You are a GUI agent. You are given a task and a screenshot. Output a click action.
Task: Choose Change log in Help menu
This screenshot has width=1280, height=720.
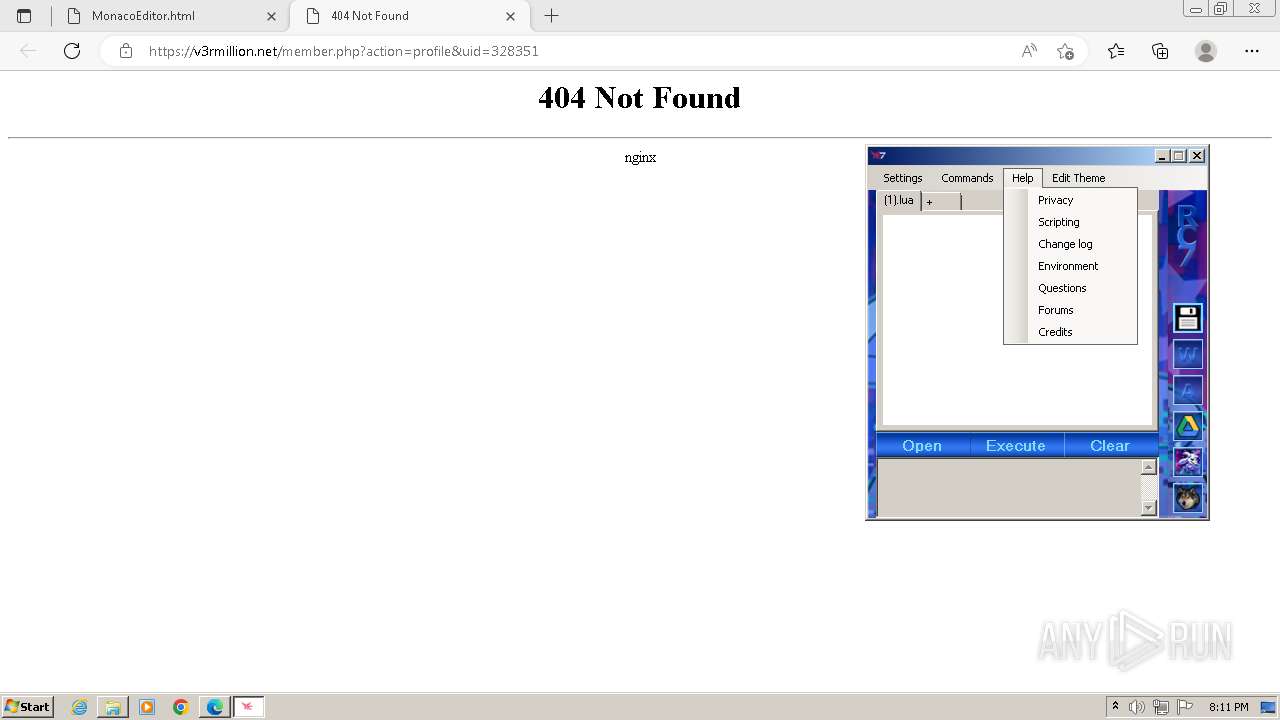1070,244
